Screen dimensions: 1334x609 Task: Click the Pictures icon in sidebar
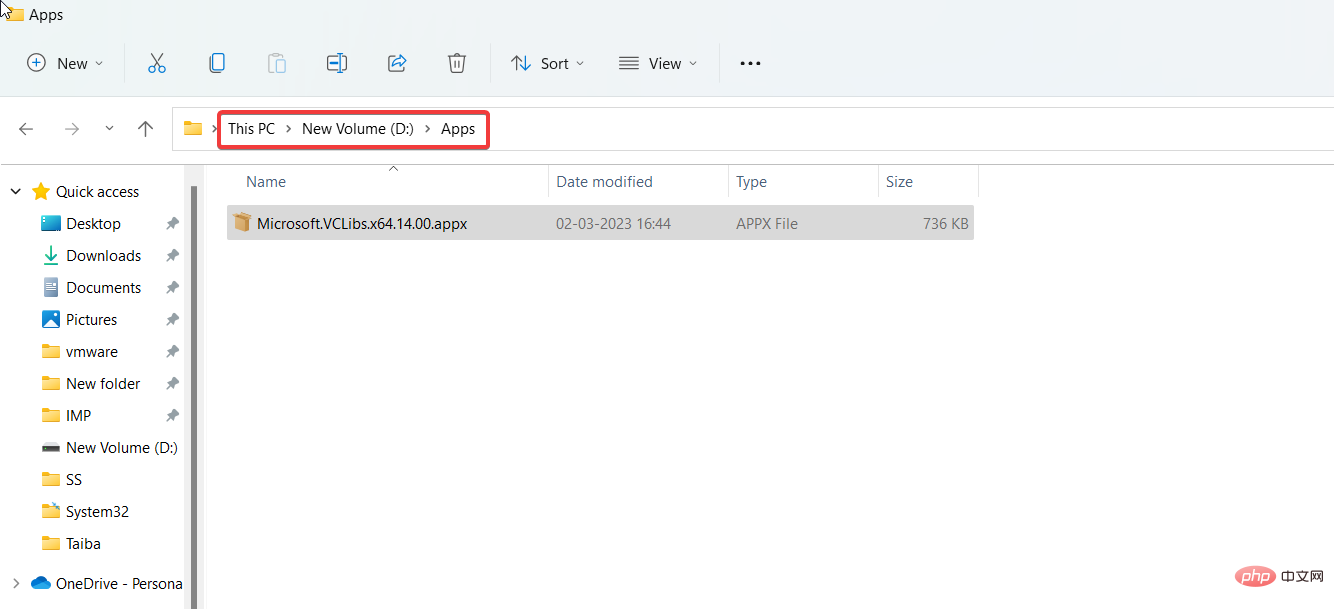tap(51, 320)
